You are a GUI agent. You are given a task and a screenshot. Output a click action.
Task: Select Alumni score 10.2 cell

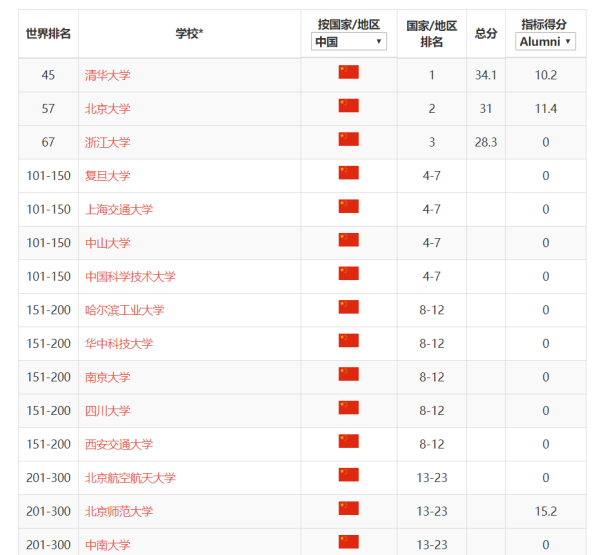click(x=546, y=75)
